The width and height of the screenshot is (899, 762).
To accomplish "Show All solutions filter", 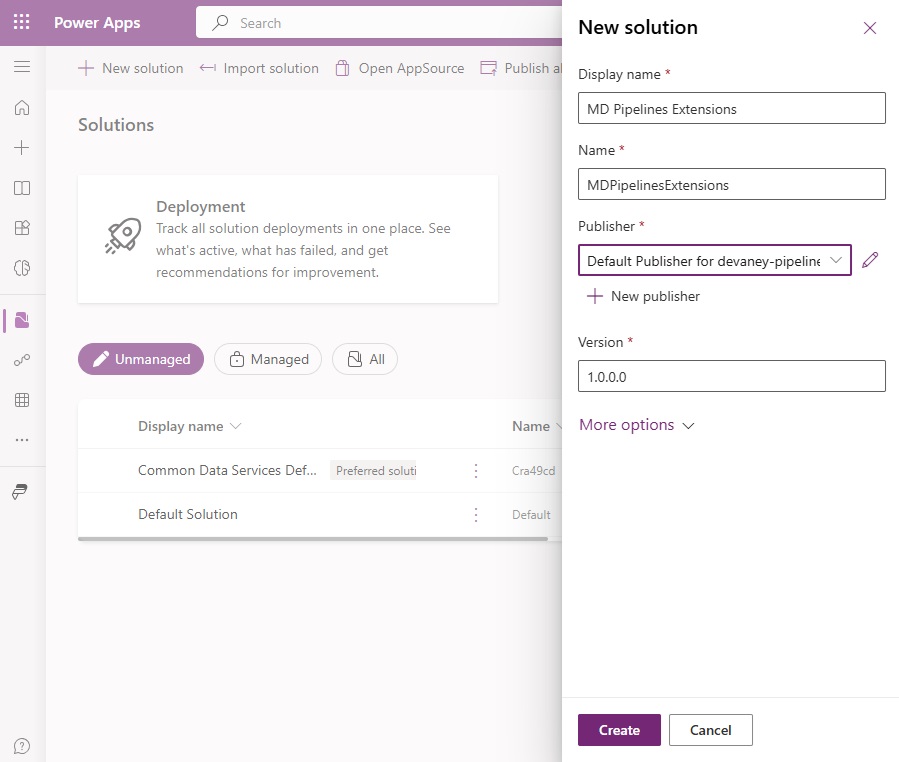I will [x=365, y=359].
